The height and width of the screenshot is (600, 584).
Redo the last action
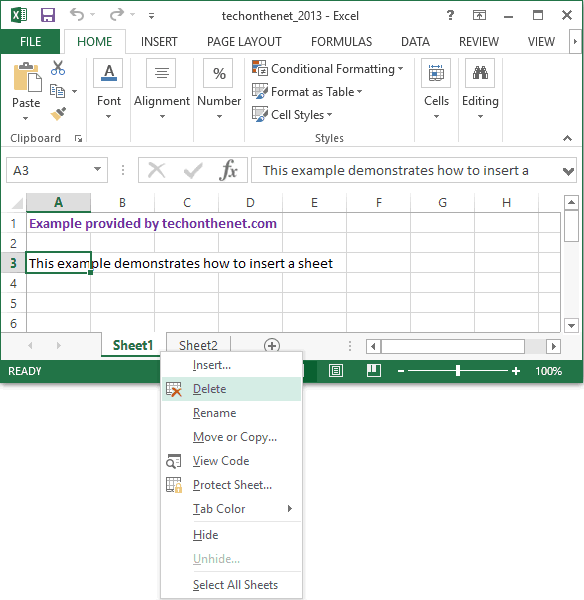tap(116, 15)
